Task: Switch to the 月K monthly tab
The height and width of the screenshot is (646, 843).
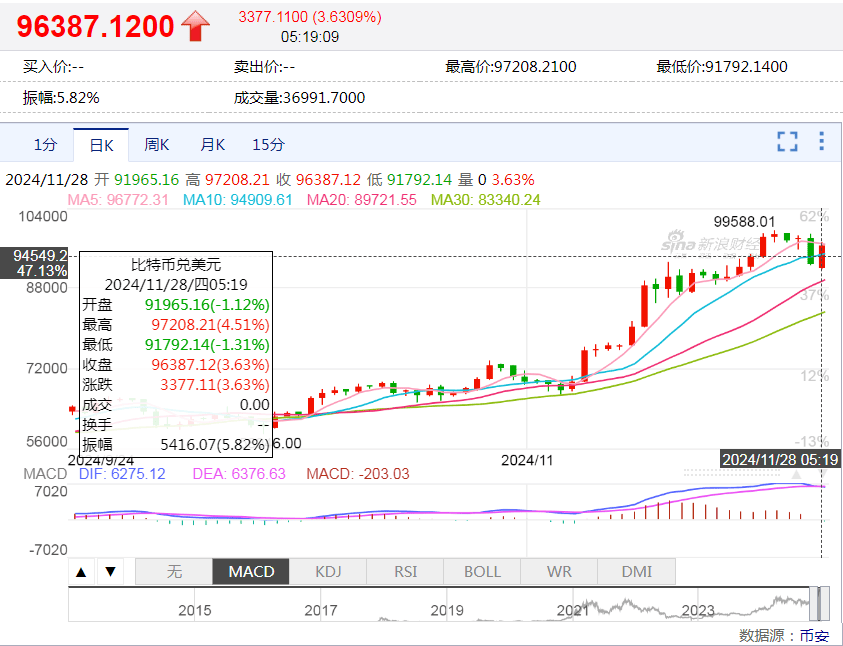Action: click(x=213, y=145)
